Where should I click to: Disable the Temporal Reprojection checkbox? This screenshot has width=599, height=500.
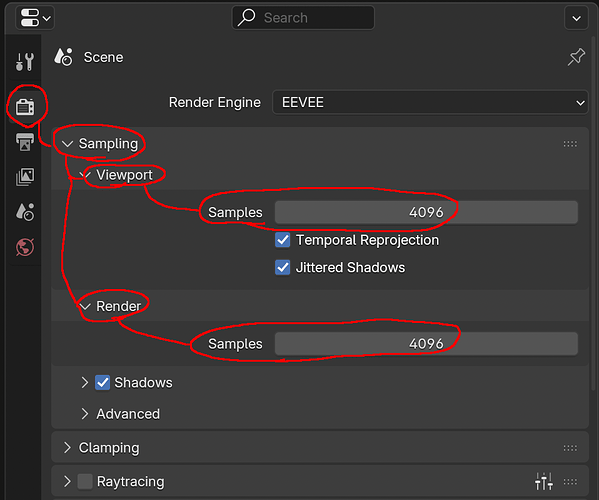[283, 240]
